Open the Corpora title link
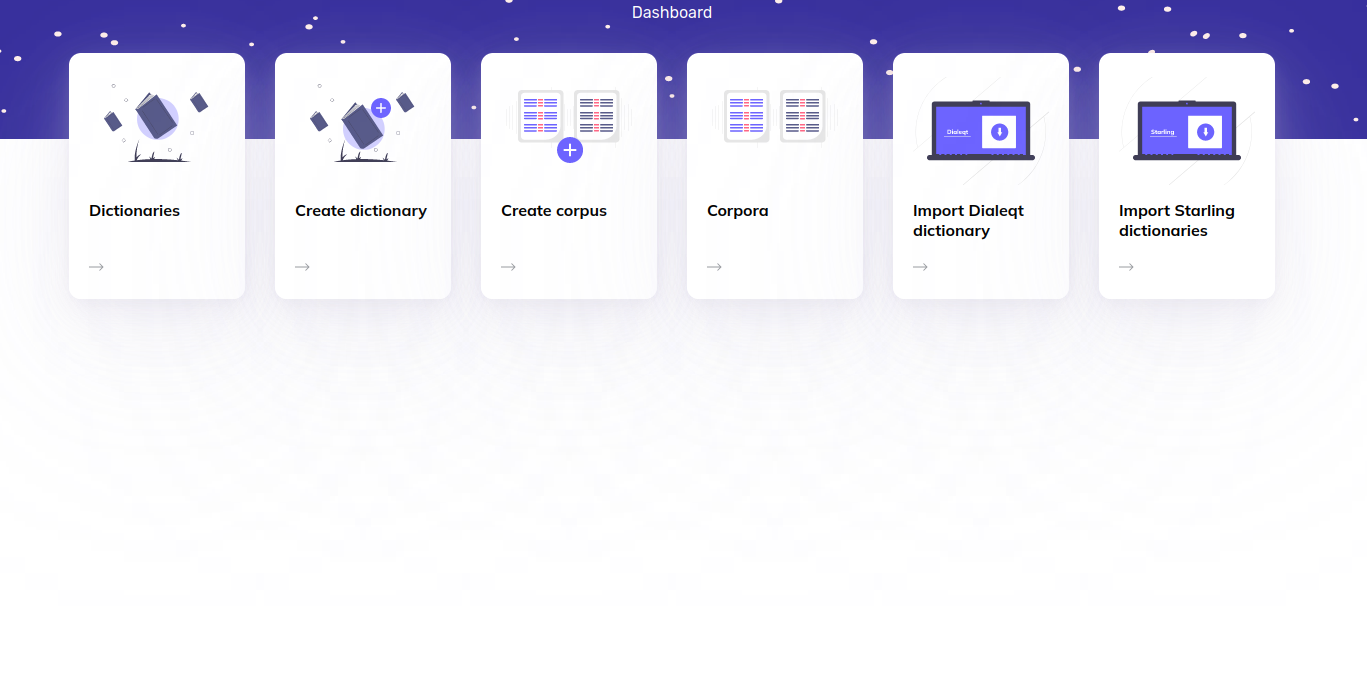 click(738, 211)
